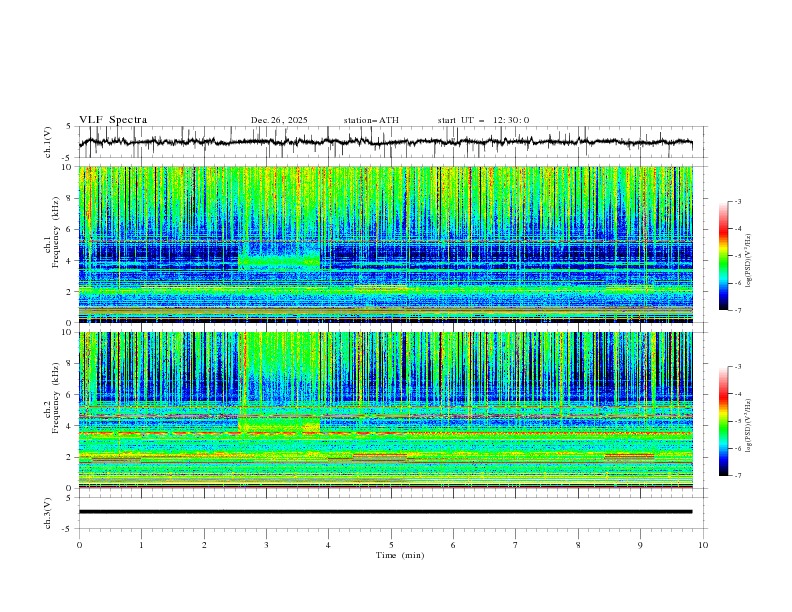Click the time axis tick label '5'
The image size is (792, 612).
point(391,545)
